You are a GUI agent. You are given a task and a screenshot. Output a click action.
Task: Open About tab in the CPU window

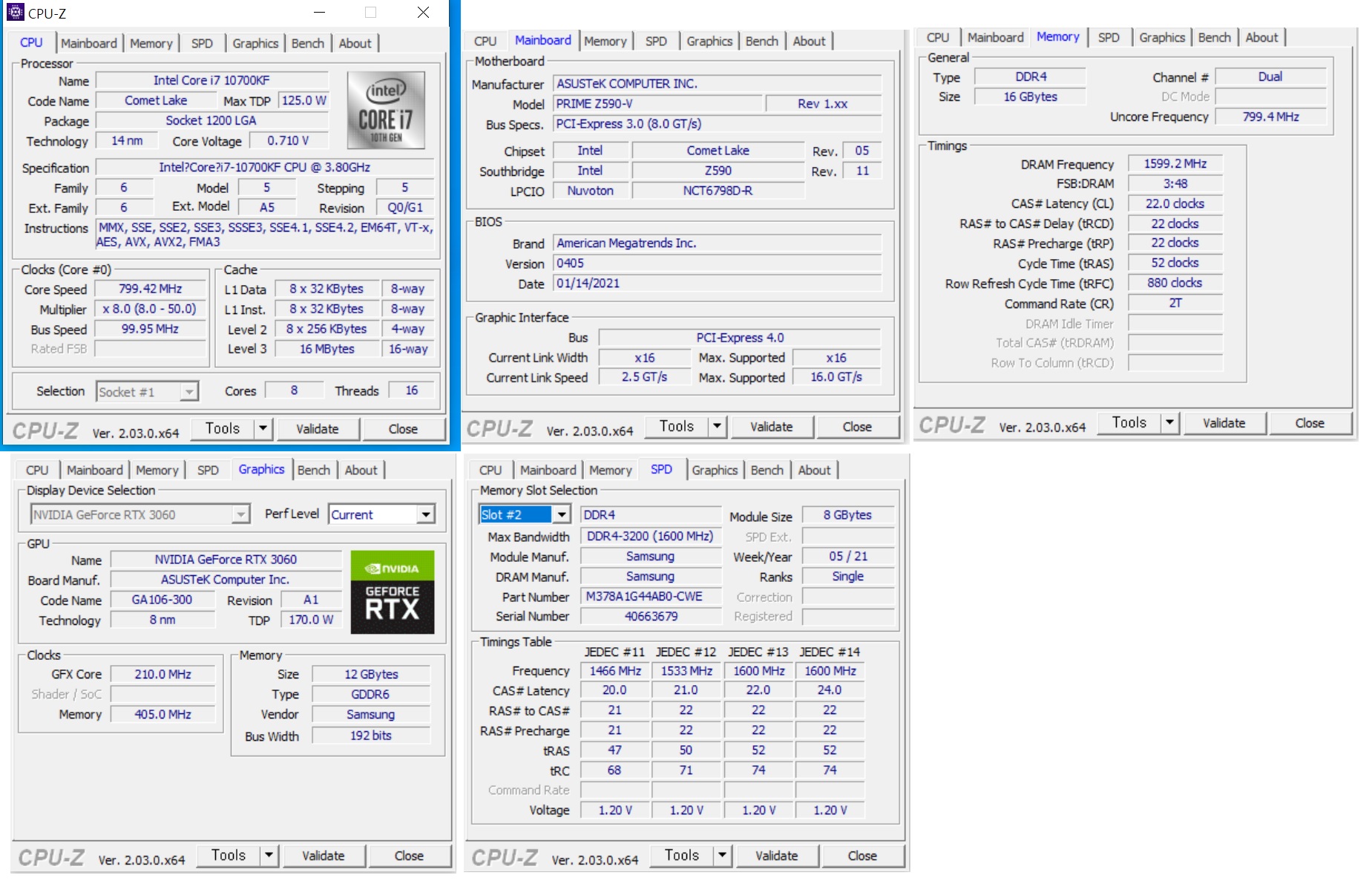tap(355, 43)
